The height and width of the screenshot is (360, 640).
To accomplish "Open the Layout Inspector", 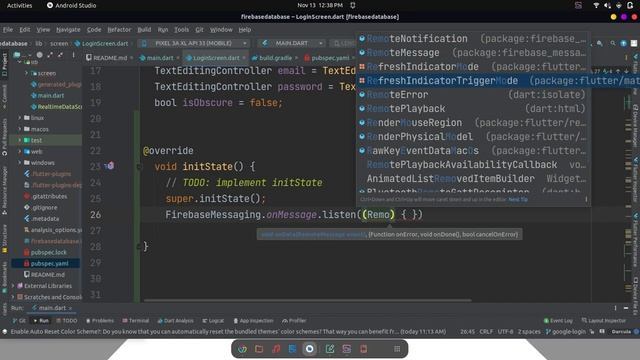I will (x=604, y=321).
